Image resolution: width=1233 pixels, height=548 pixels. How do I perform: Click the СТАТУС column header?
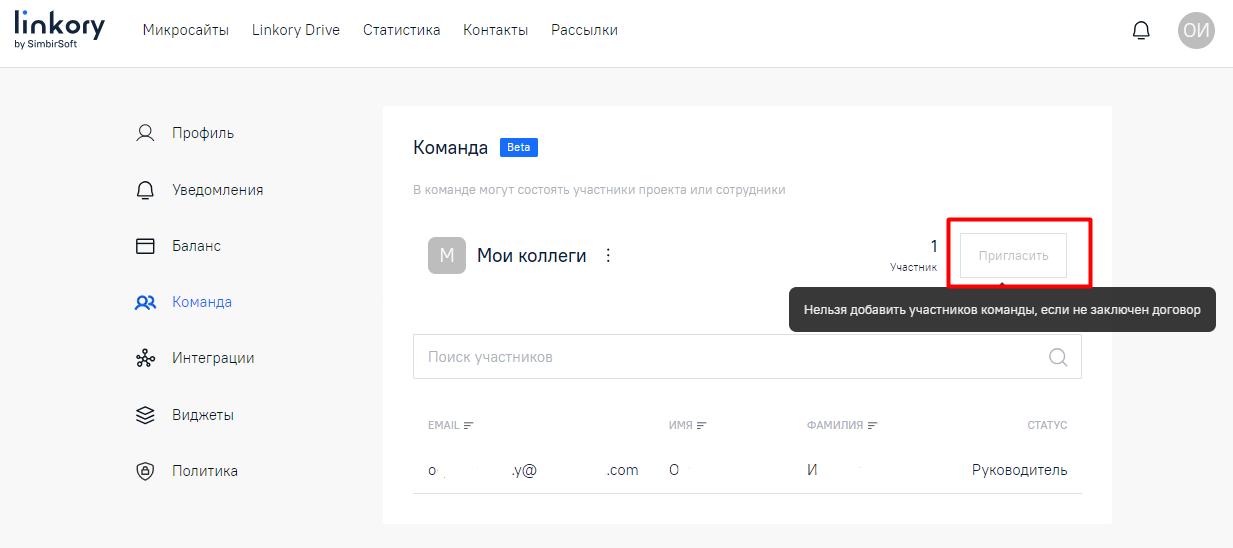coord(1047,425)
